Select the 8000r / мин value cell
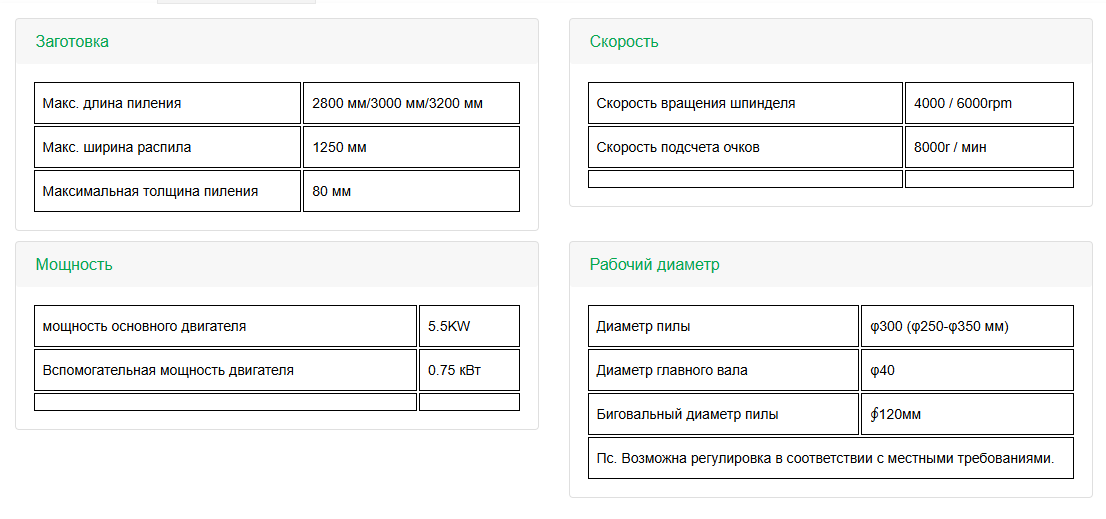Viewport: 1106px width, 519px height. 989,147
